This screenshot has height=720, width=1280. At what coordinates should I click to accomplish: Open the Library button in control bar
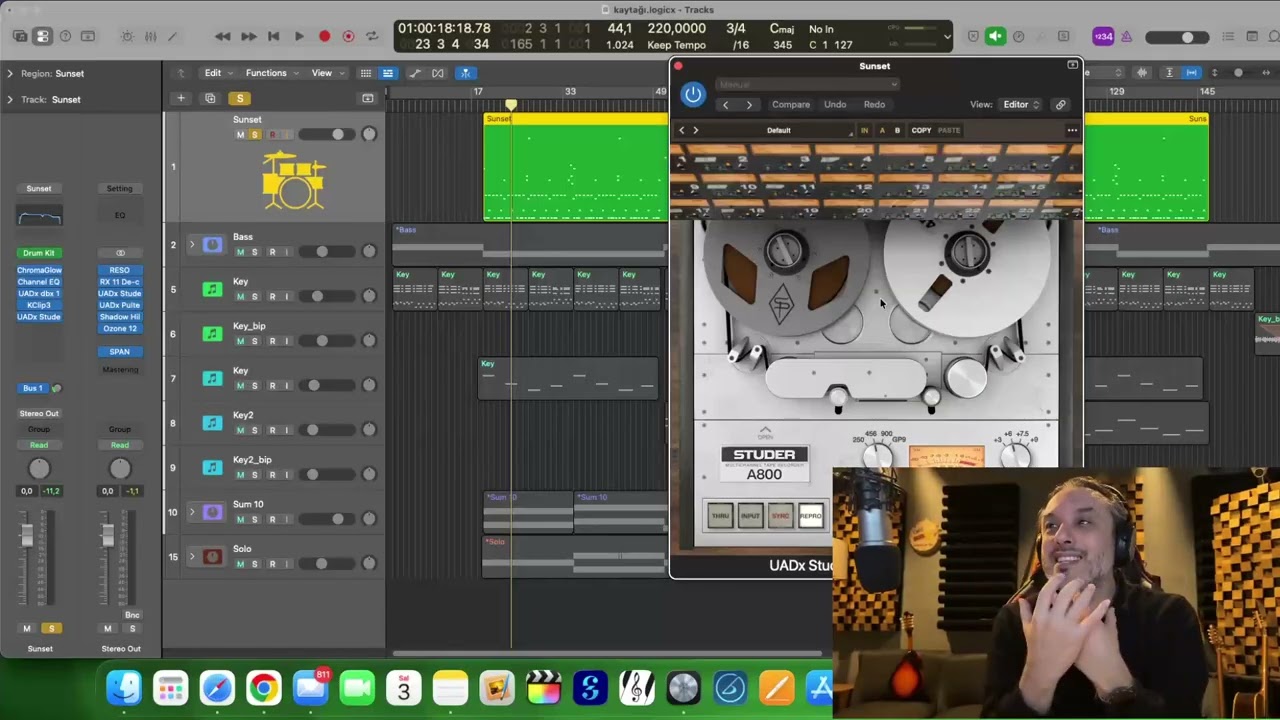pos(20,36)
